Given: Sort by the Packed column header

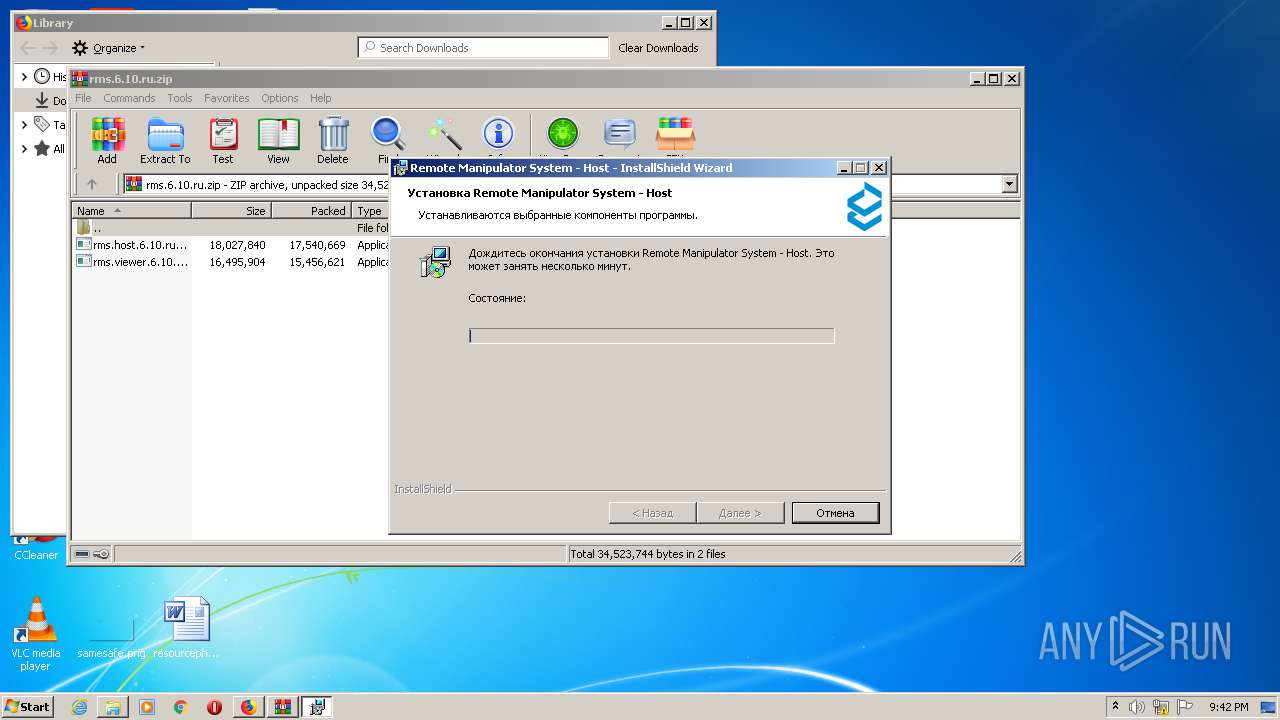Looking at the screenshot, I should click(x=312, y=210).
